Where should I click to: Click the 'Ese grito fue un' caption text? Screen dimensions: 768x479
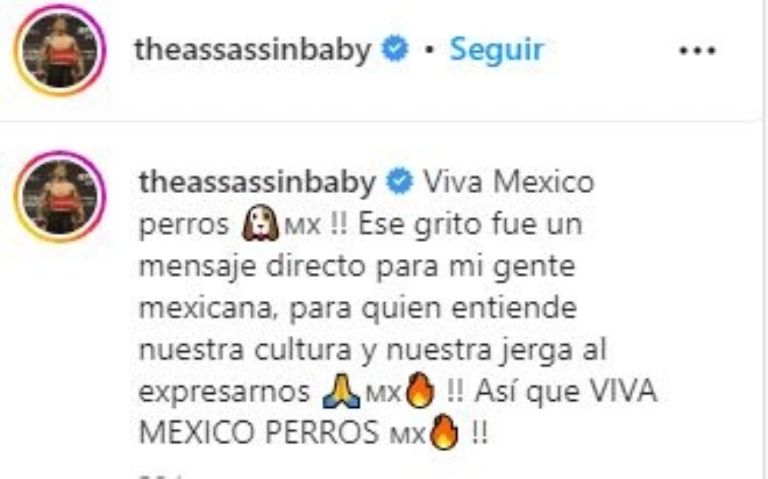[470, 225]
